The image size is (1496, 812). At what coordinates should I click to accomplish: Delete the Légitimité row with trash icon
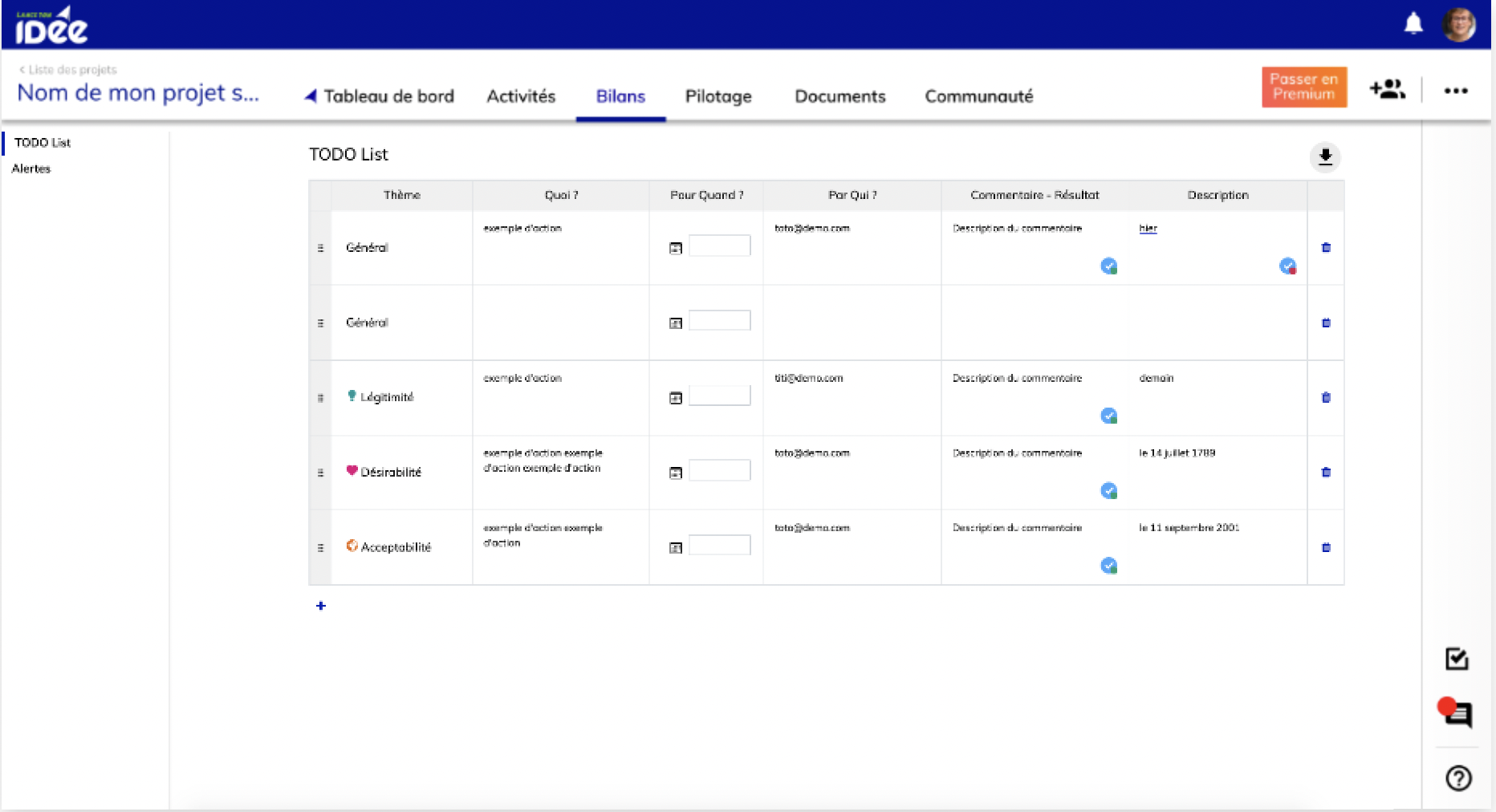pyautogui.click(x=1326, y=397)
